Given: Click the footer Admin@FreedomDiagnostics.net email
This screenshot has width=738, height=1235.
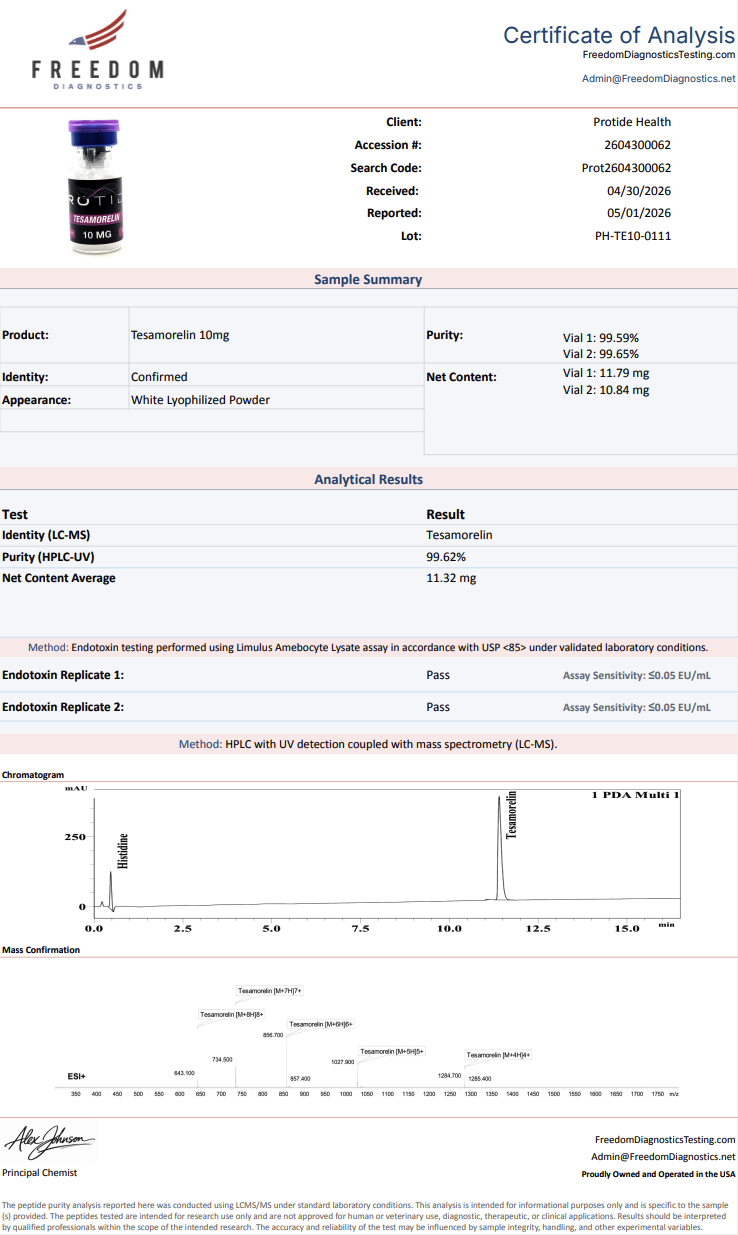Looking at the screenshot, I should click(x=663, y=1156).
